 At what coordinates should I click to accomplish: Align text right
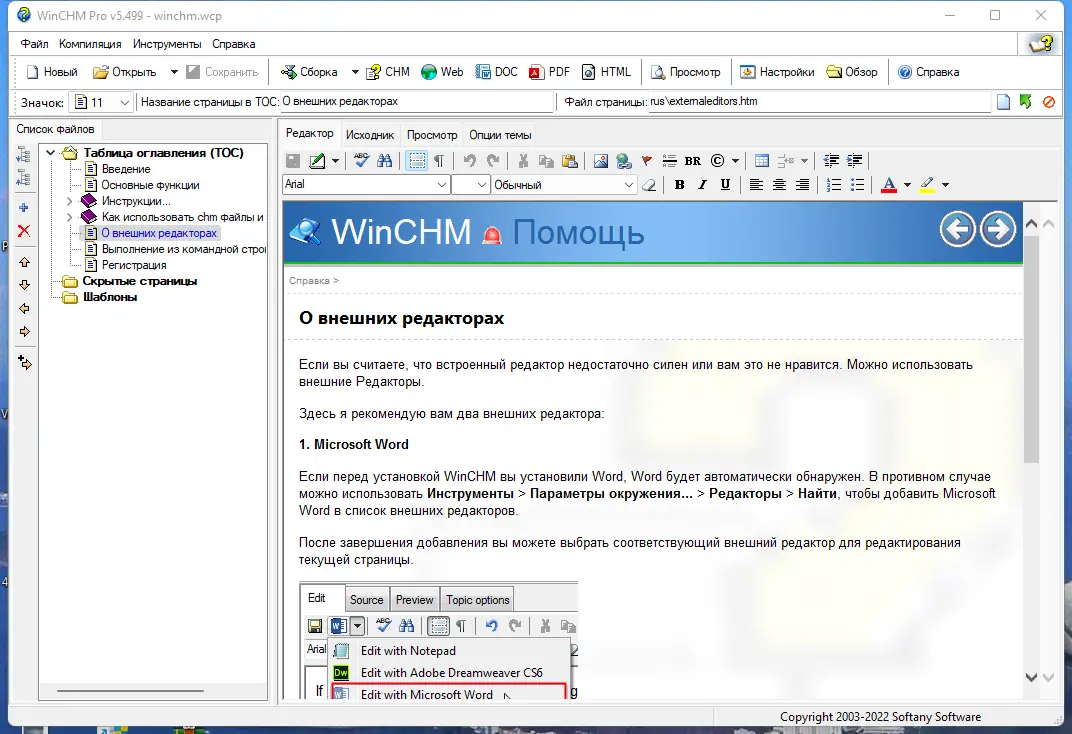(x=802, y=185)
